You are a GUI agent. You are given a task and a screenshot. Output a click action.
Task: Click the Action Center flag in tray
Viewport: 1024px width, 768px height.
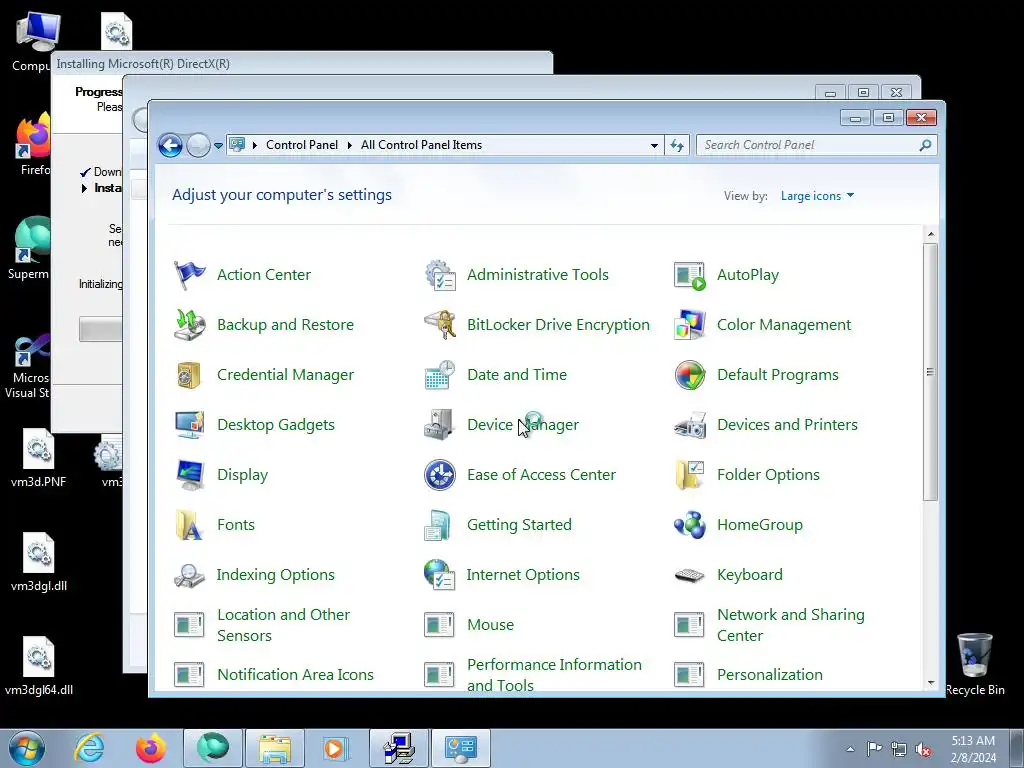point(874,749)
